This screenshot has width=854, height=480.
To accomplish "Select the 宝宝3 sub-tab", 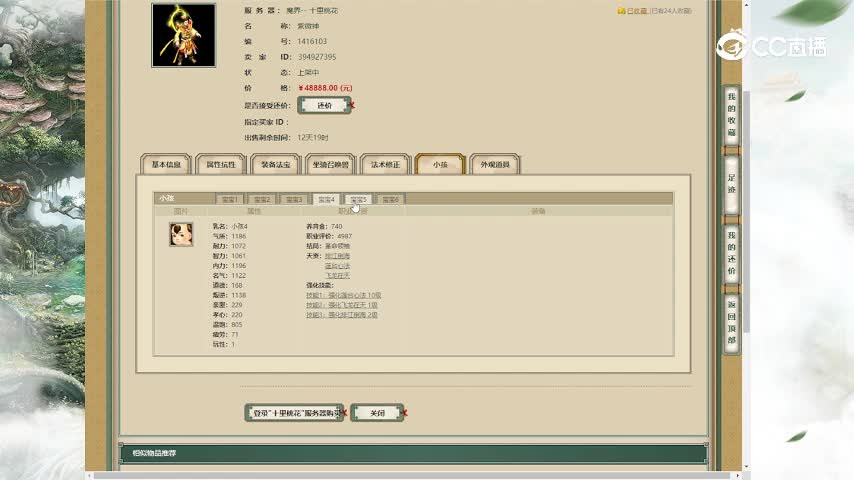I will coord(294,199).
